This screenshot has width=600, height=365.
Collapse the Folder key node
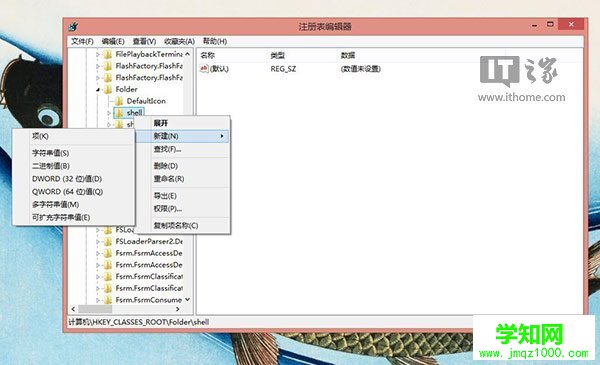(98, 90)
